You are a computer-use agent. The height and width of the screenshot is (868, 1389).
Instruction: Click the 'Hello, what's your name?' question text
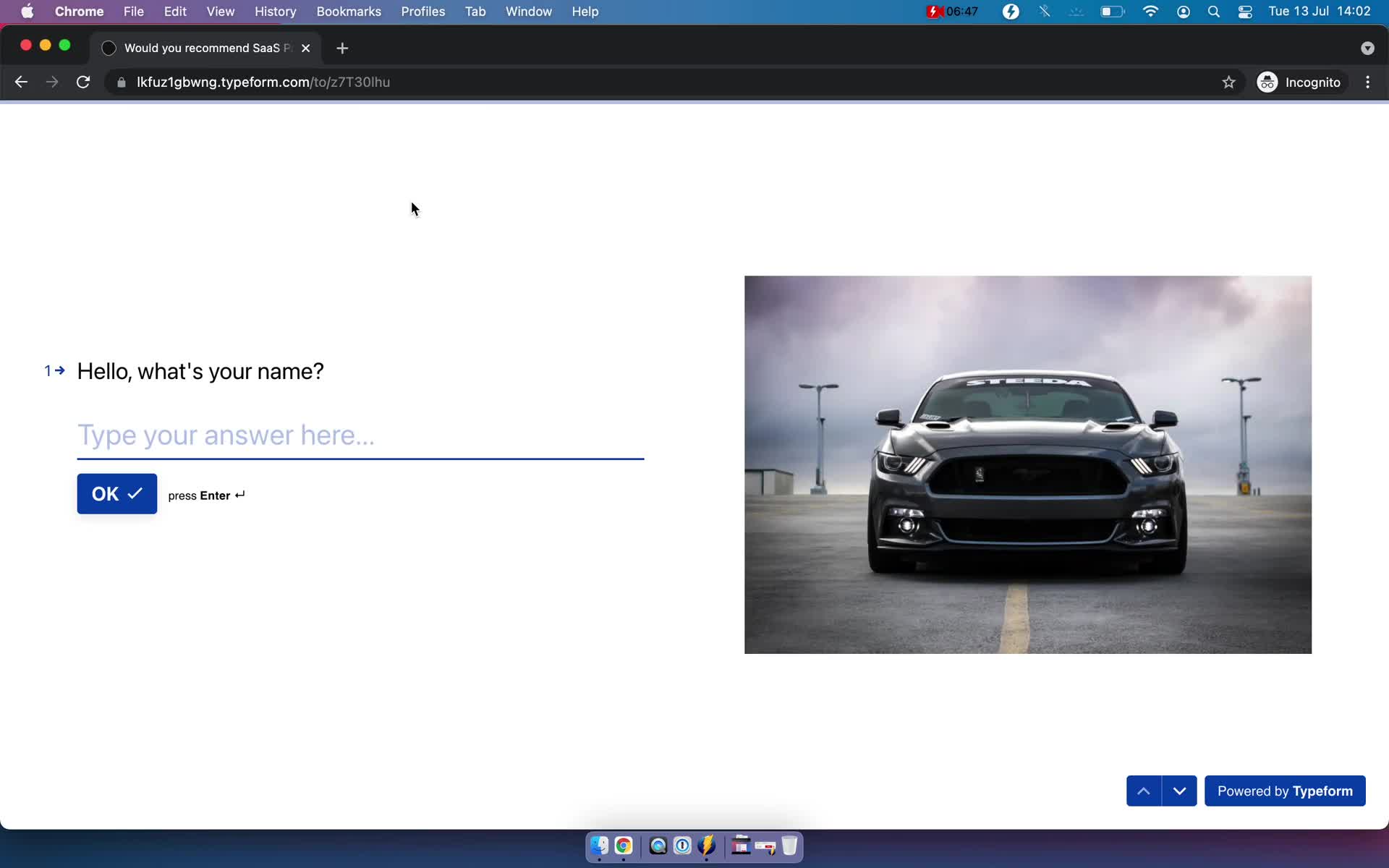click(x=200, y=371)
